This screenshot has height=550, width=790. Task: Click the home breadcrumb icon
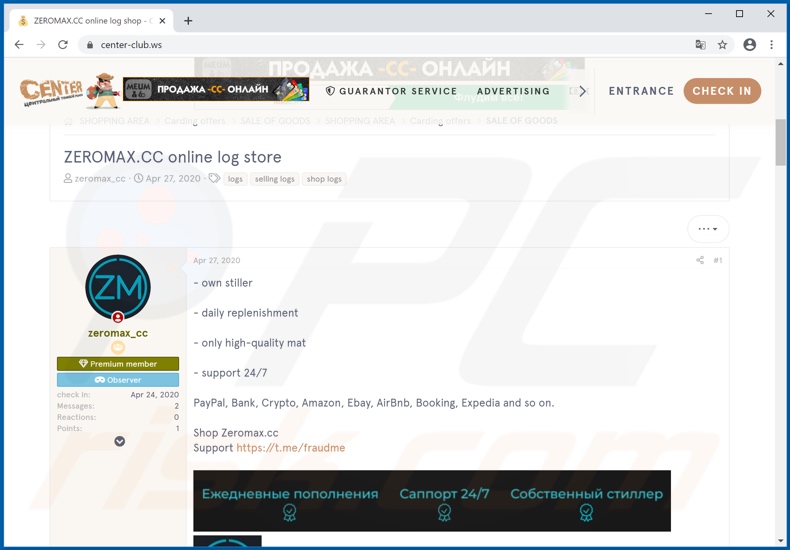(x=69, y=121)
